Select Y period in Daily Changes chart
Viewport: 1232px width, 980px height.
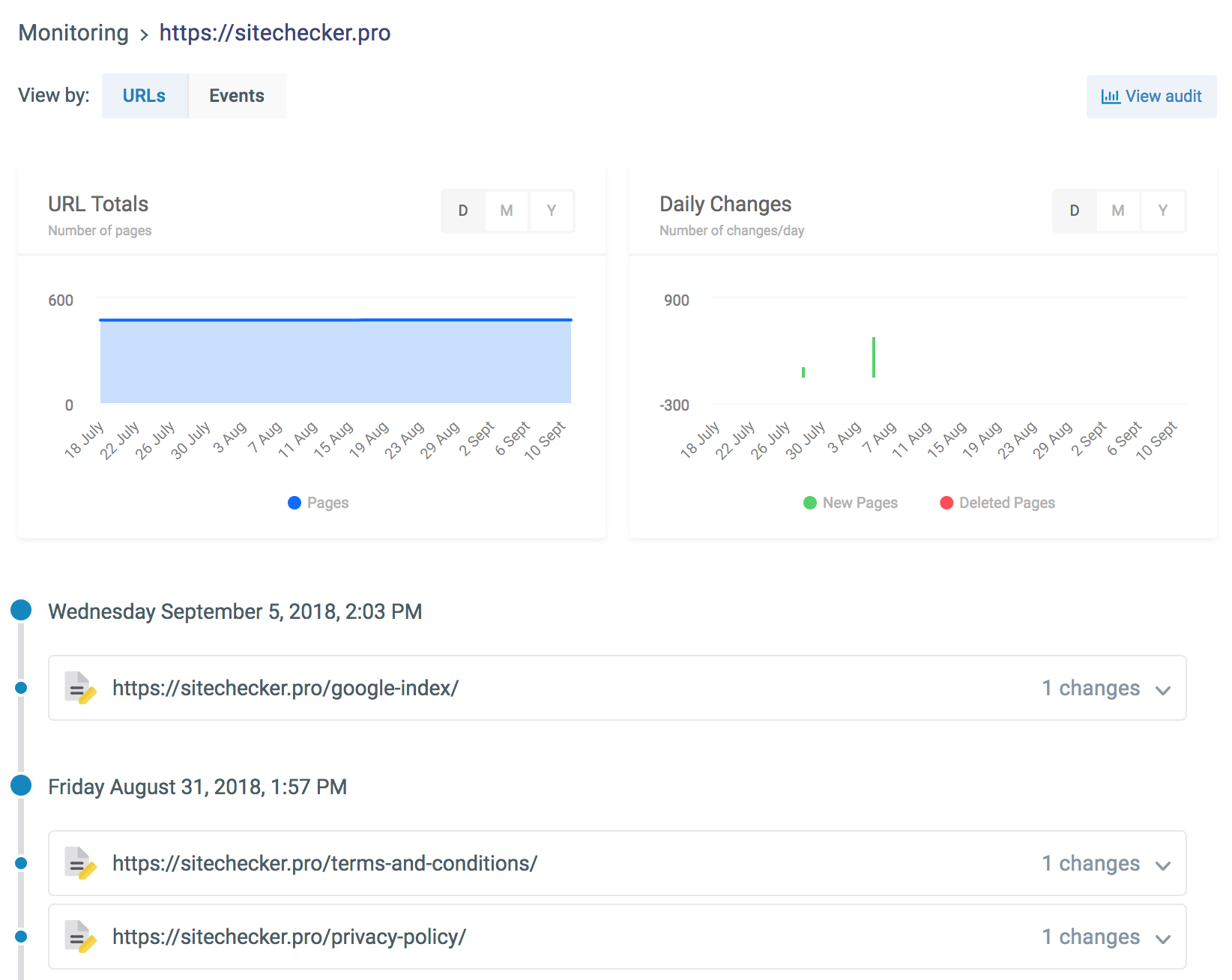click(1163, 211)
